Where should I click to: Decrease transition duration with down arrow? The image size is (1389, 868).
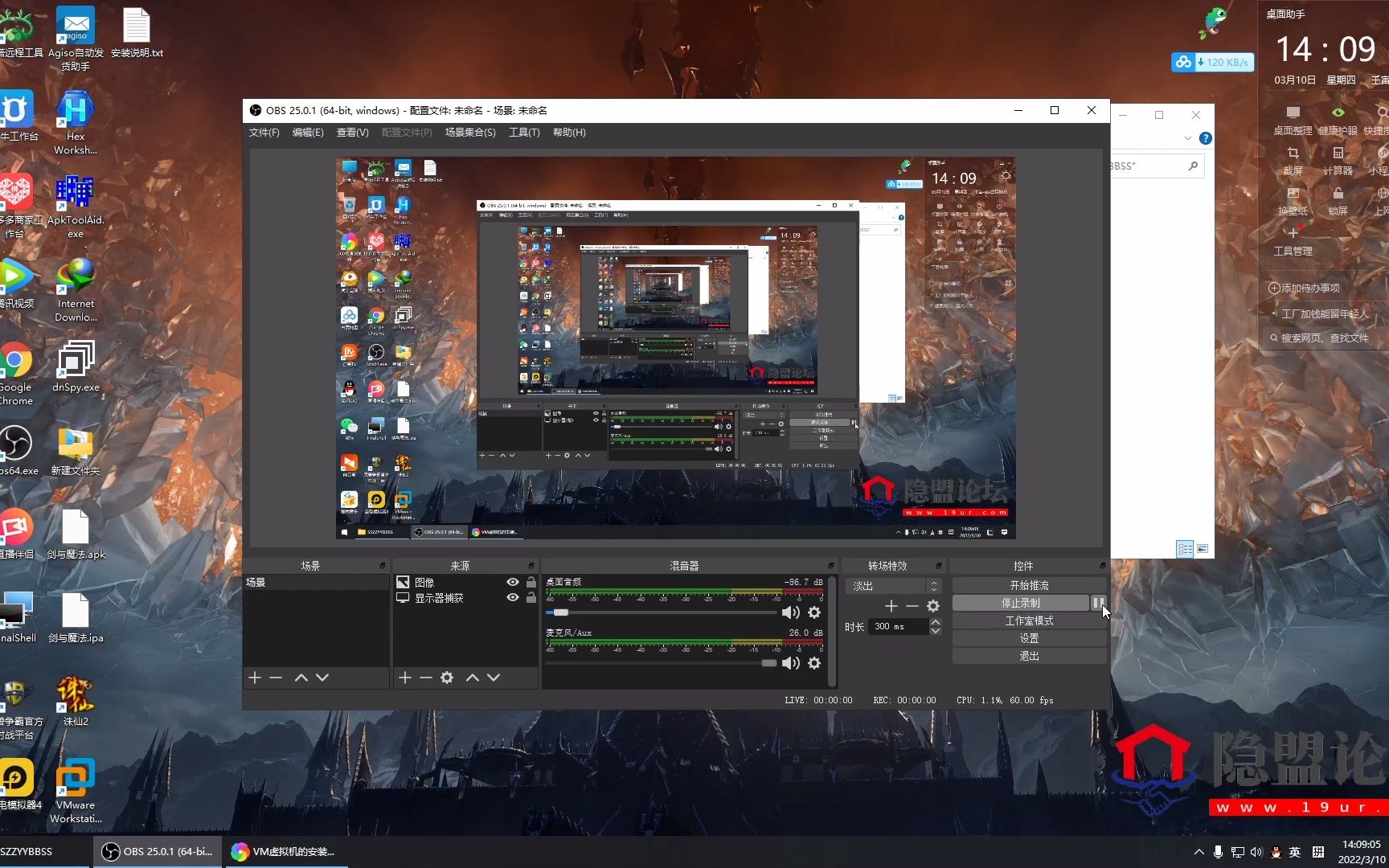click(x=935, y=631)
